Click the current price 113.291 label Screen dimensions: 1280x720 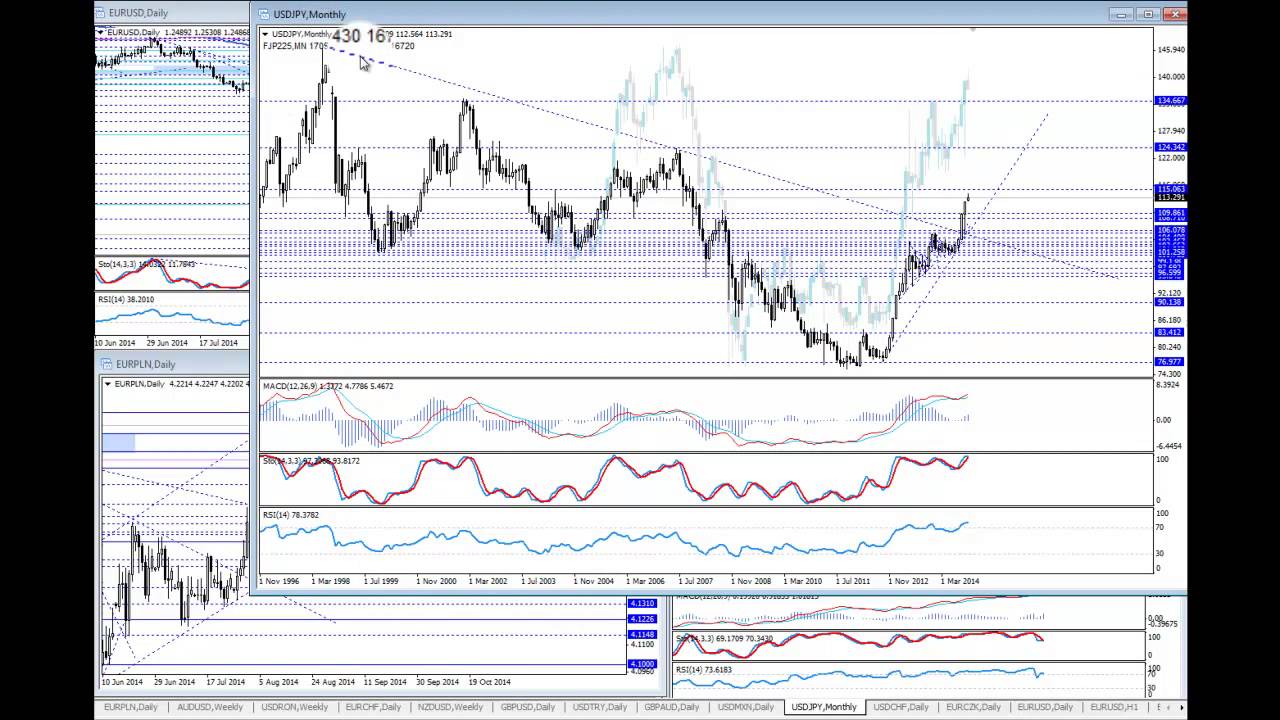(1170, 198)
